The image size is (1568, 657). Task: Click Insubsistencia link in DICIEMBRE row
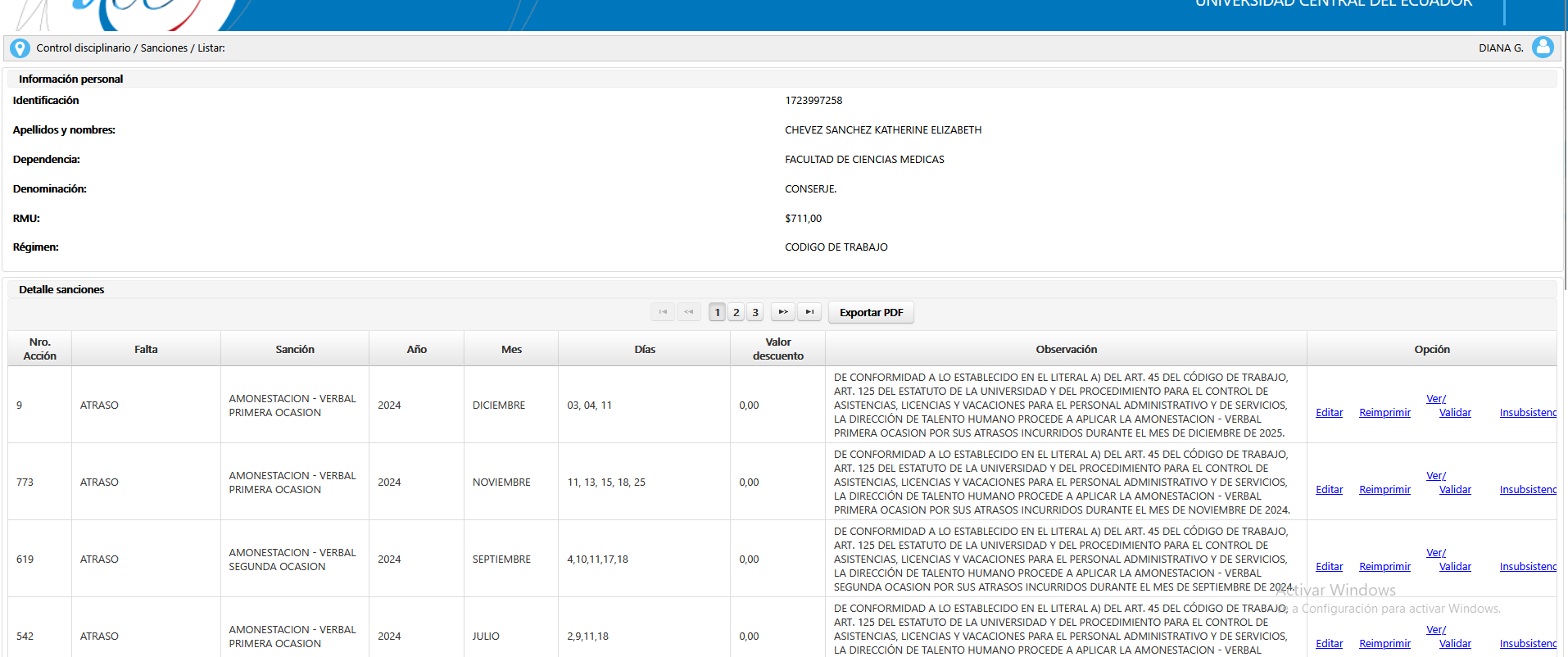tap(1528, 413)
